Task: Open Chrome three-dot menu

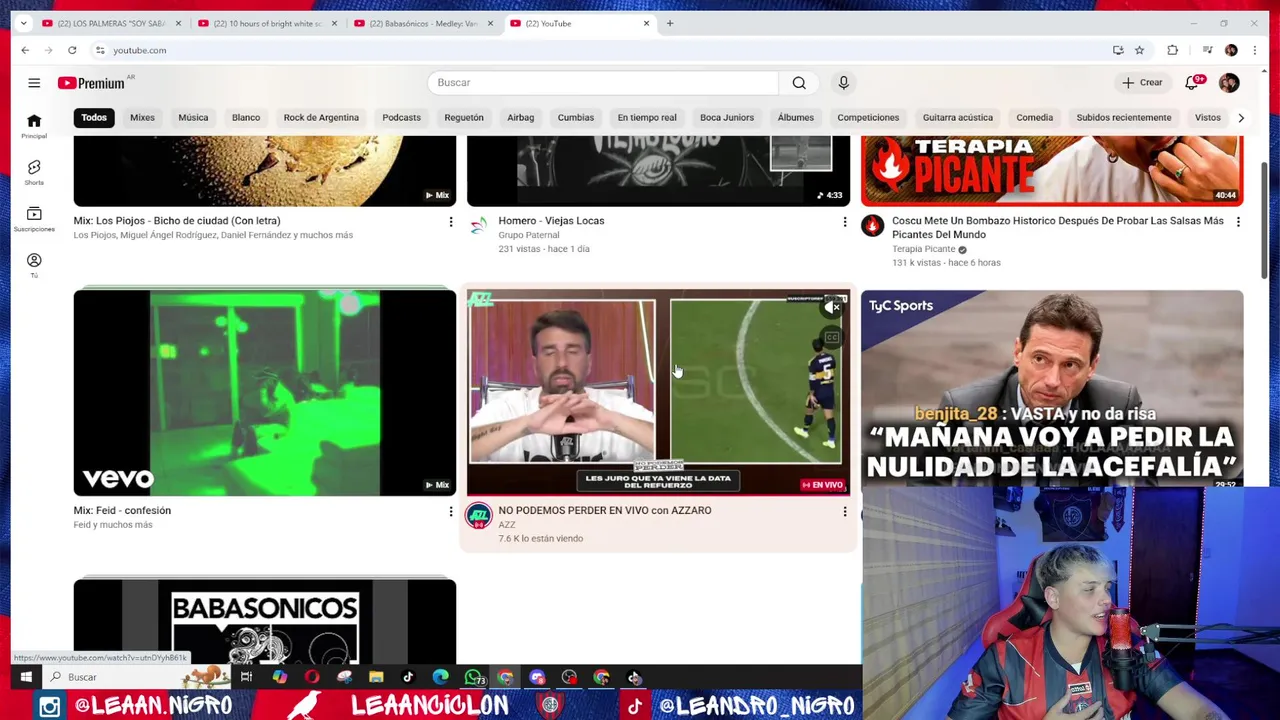Action: [1255, 50]
